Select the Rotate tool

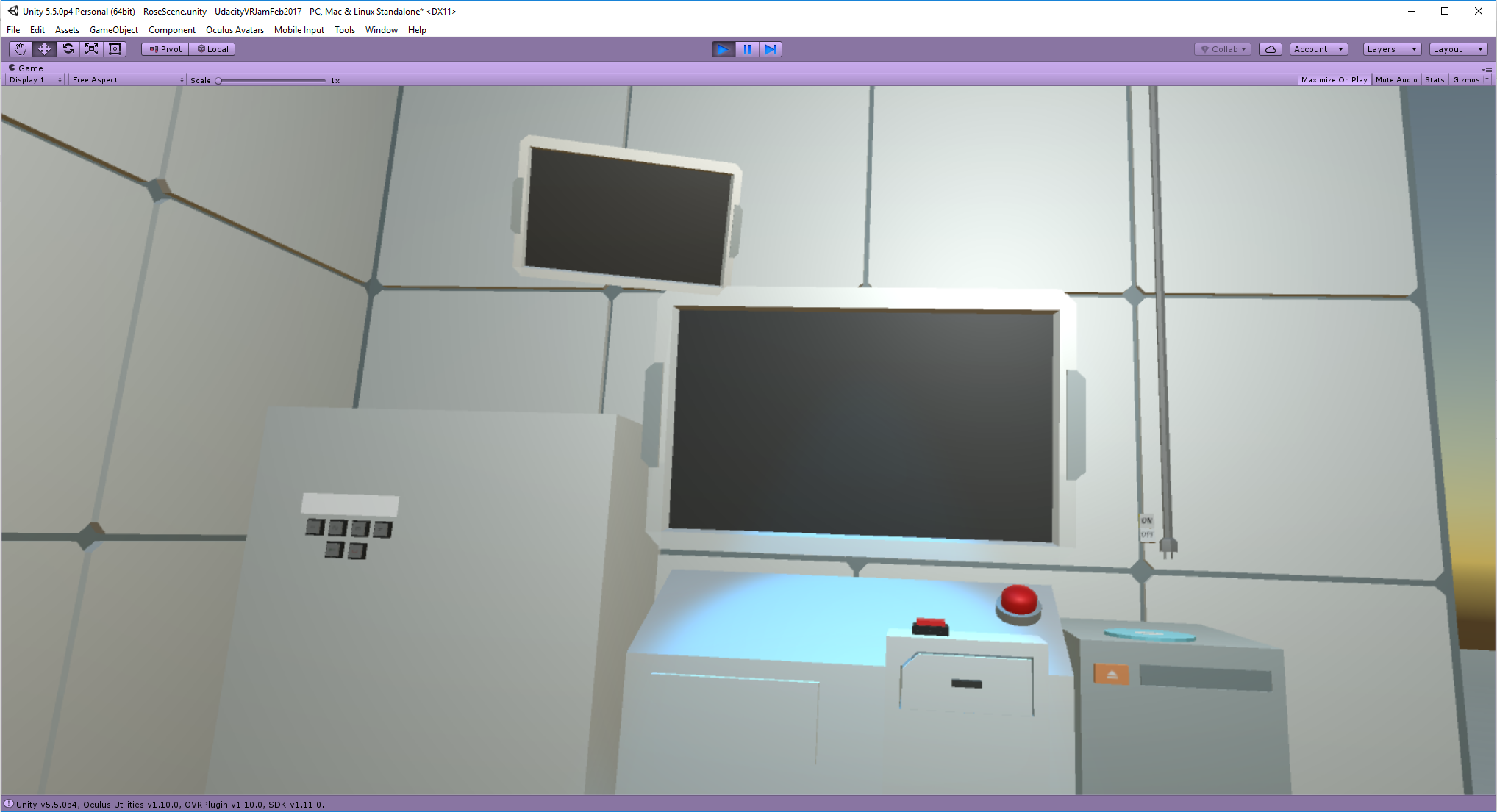click(x=68, y=49)
